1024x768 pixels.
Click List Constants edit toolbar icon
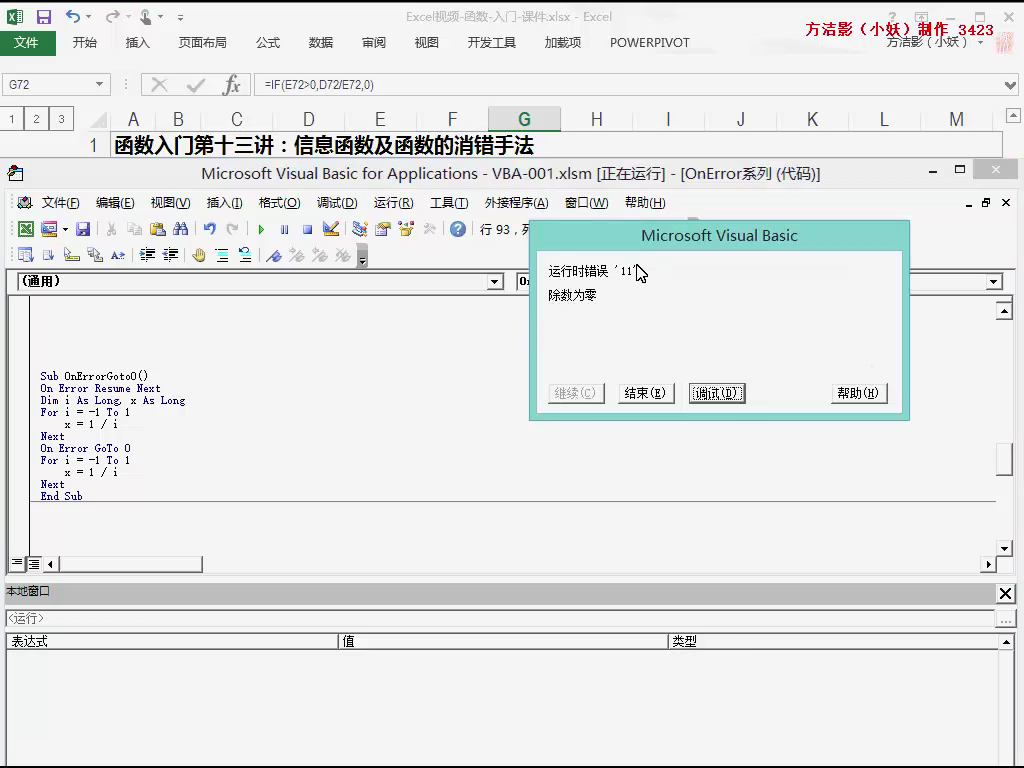click(48, 255)
